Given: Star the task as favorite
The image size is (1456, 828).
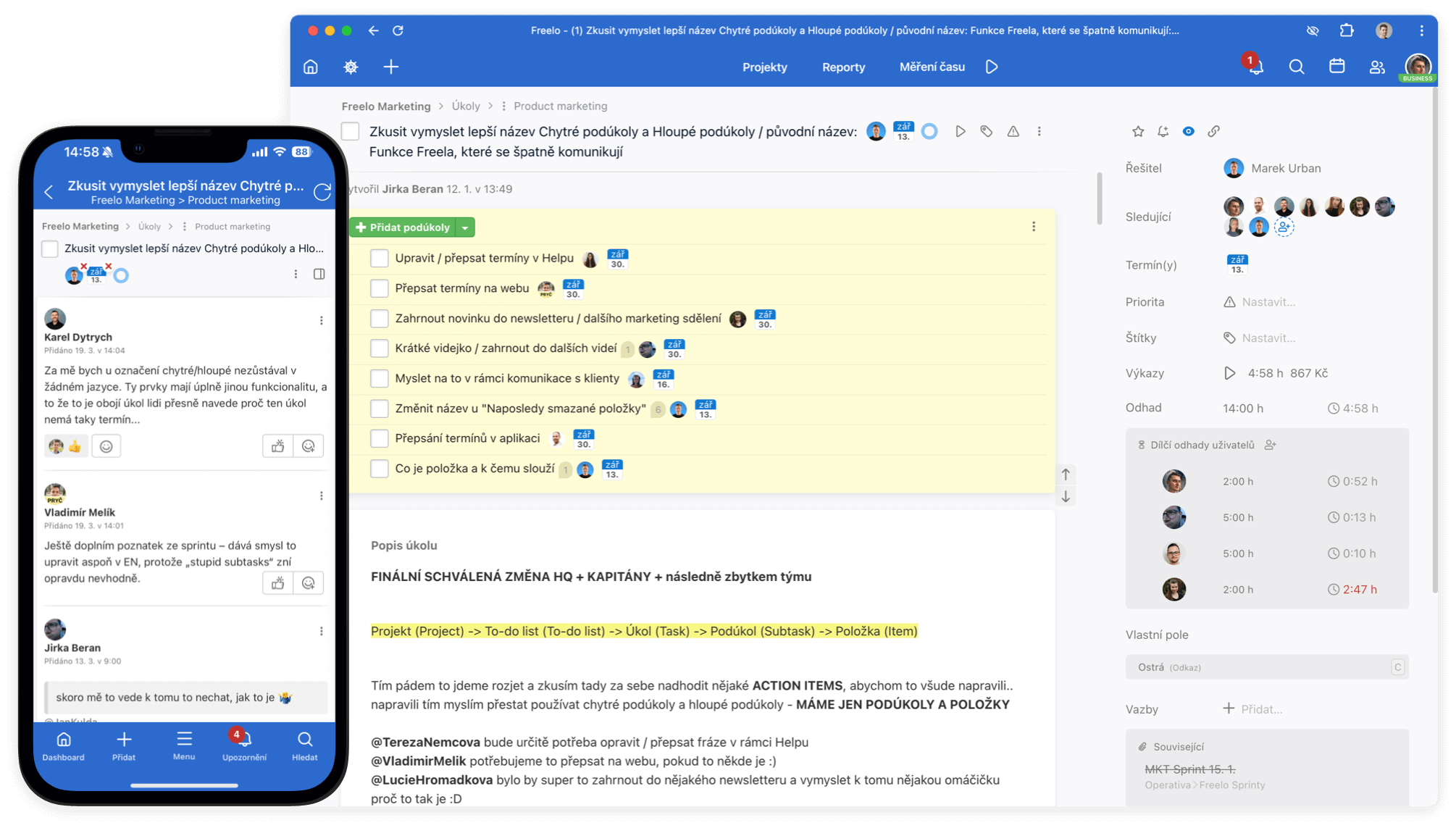Looking at the screenshot, I should [1138, 131].
